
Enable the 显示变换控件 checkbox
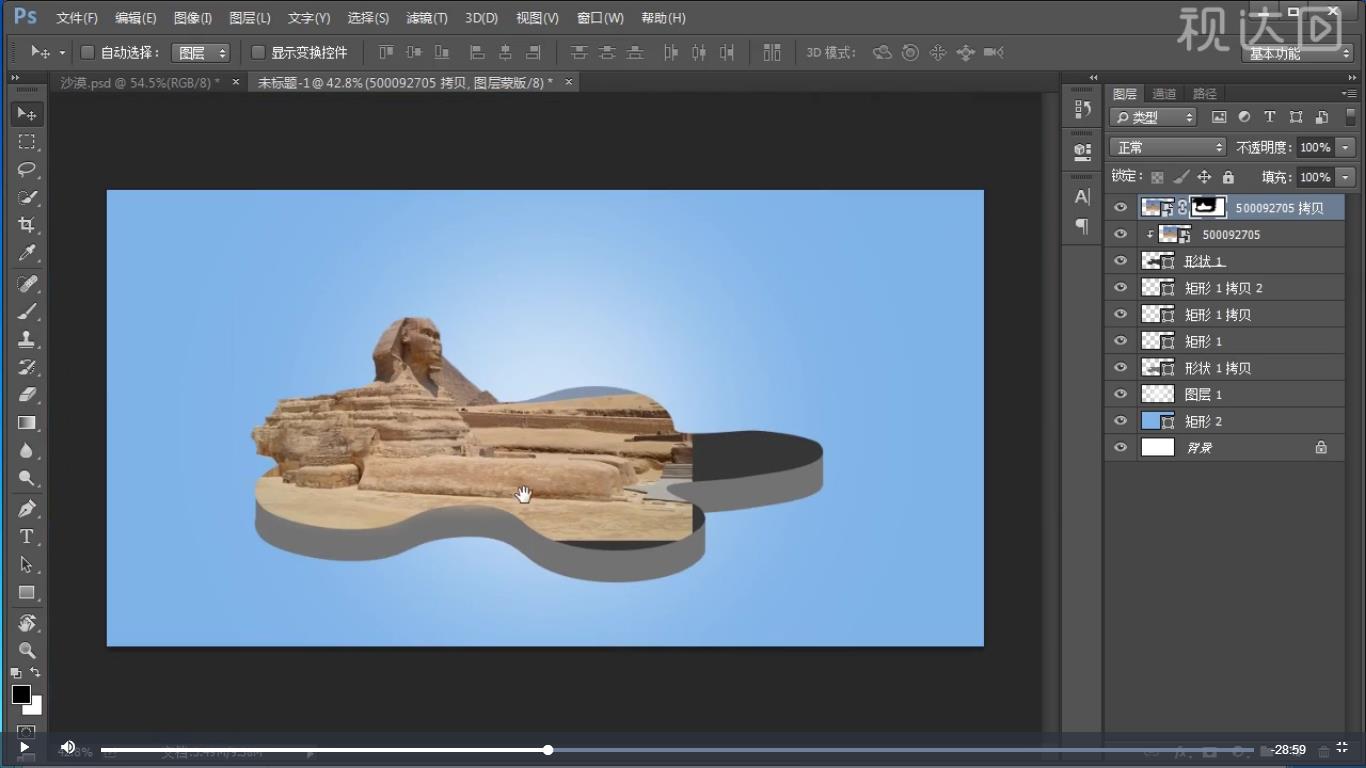coord(258,52)
